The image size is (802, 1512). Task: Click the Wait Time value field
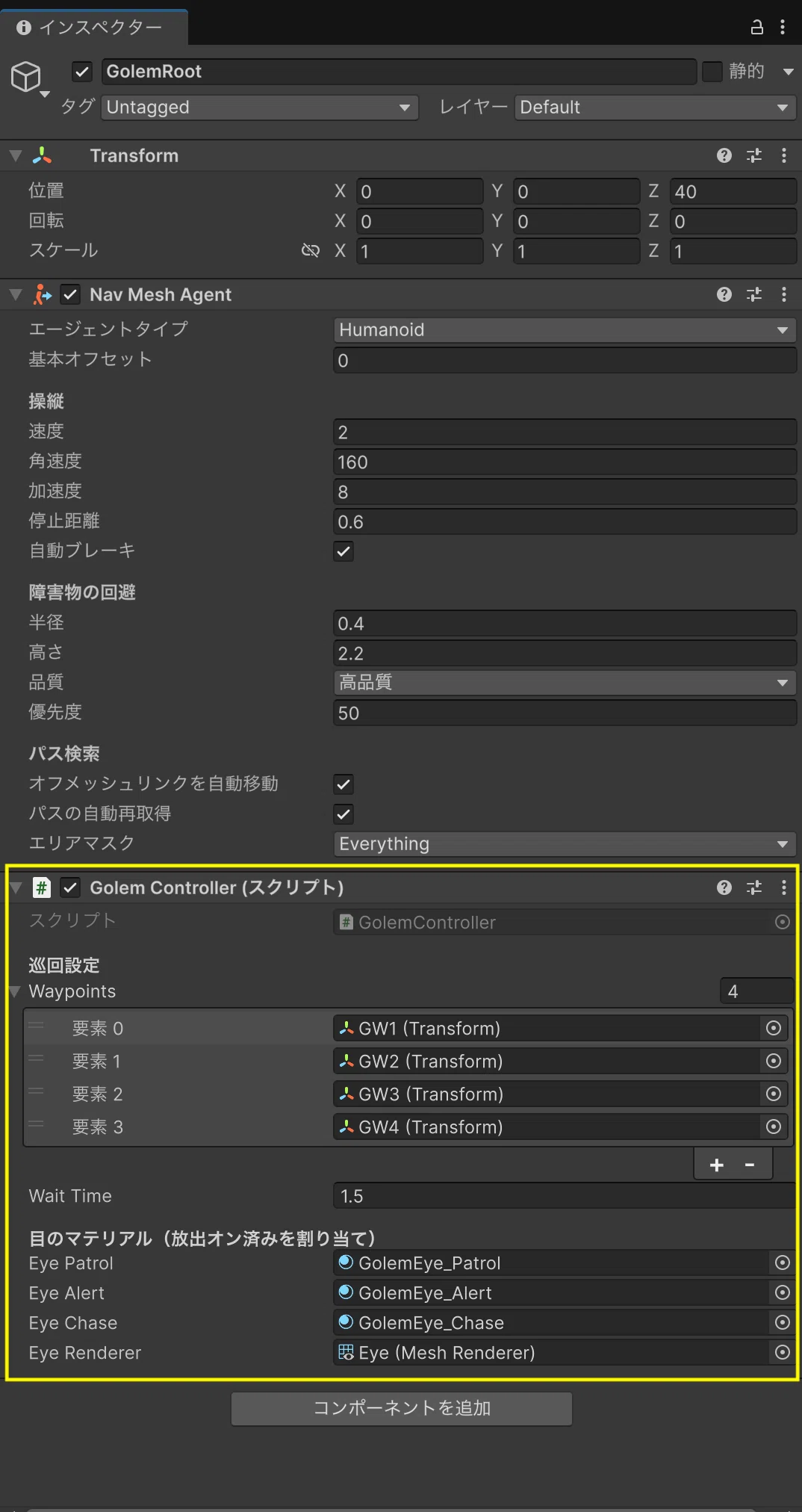[565, 1196]
